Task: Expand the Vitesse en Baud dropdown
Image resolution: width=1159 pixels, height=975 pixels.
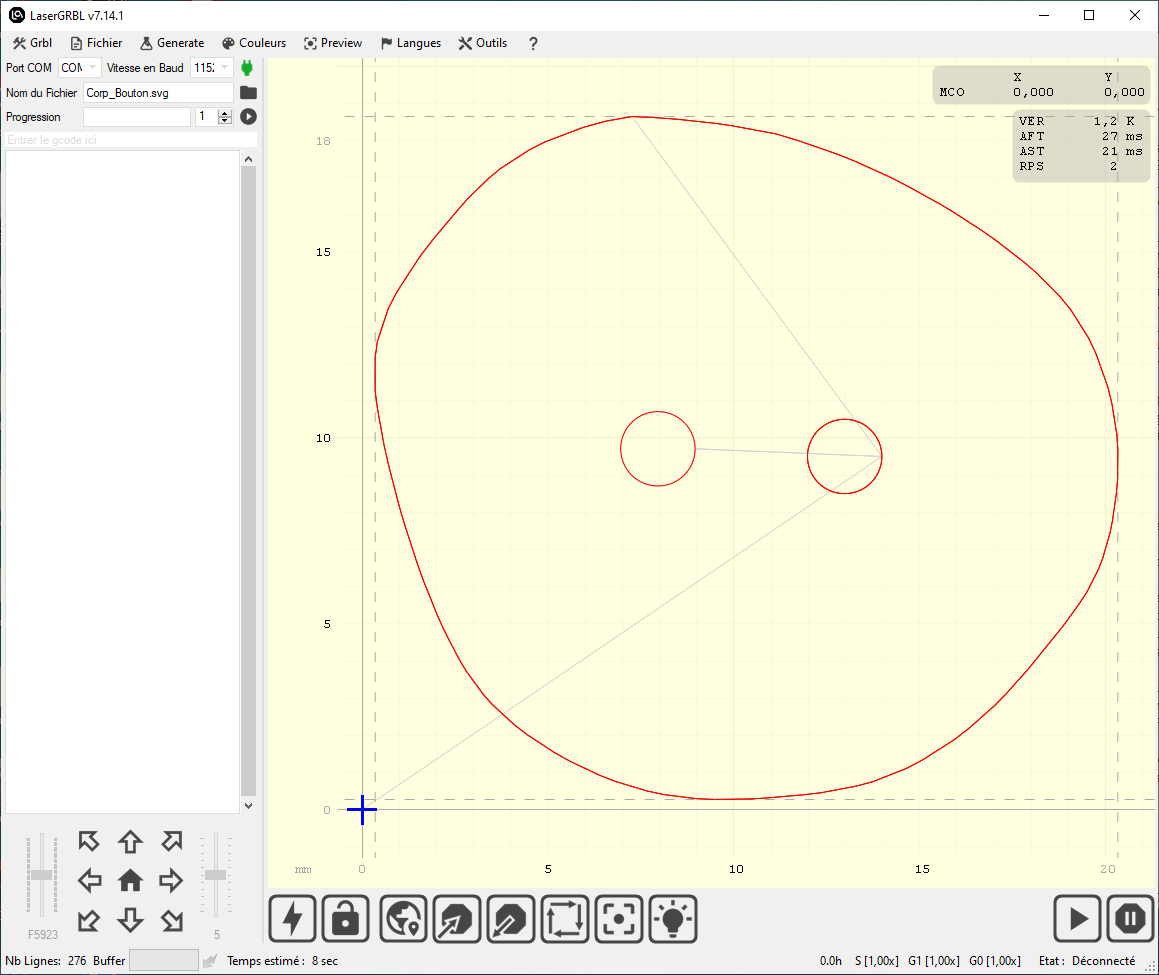Action: click(224, 68)
